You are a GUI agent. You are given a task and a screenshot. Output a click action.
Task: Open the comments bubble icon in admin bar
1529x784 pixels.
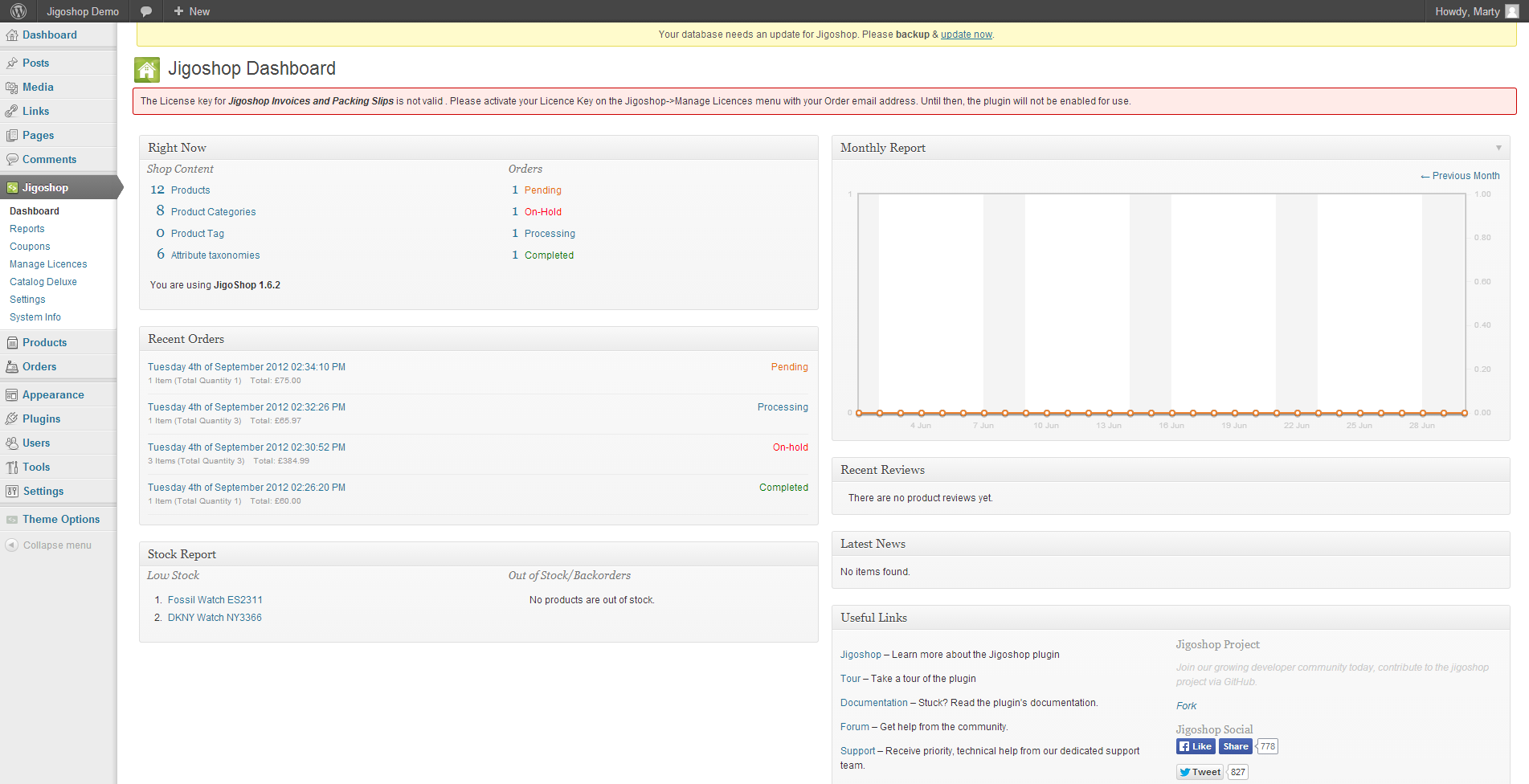point(146,11)
